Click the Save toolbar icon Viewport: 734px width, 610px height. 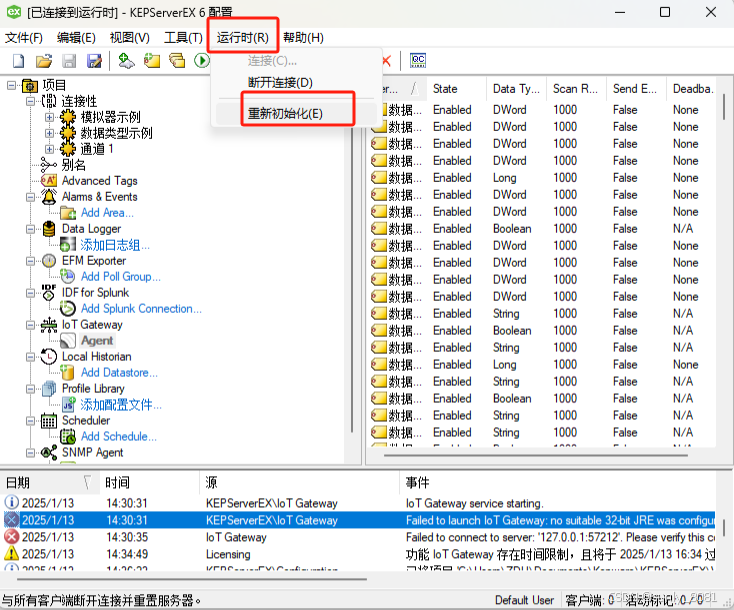point(69,61)
